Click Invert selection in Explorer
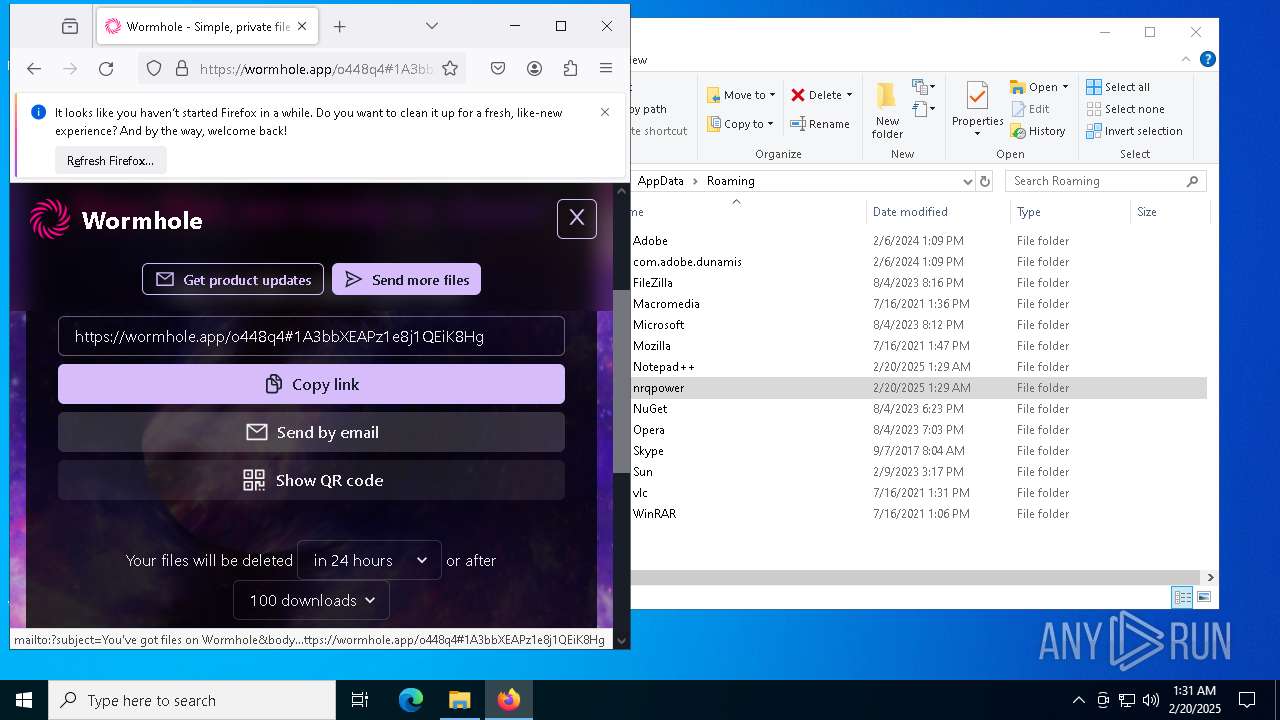The width and height of the screenshot is (1280, 720). click(1134, 131)
